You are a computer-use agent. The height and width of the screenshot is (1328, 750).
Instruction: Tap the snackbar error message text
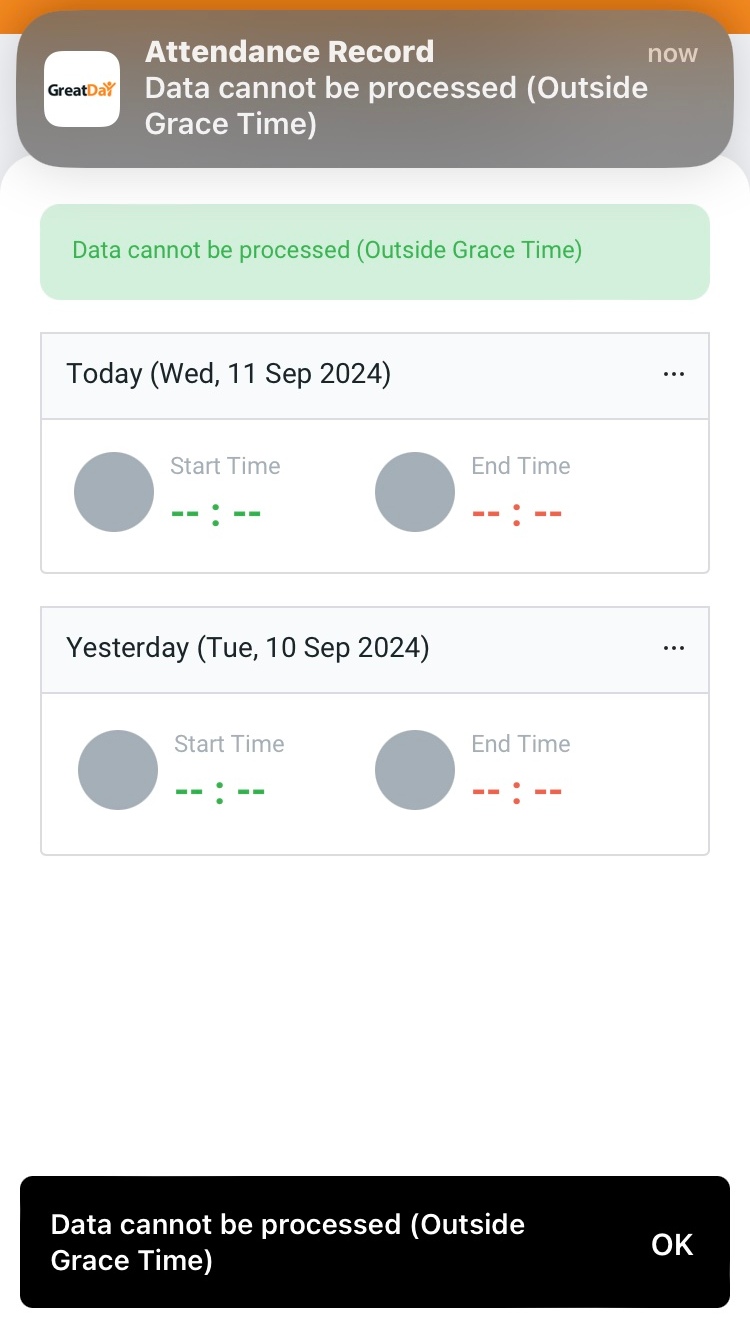pyautogui.click(x=288, y=1243)
